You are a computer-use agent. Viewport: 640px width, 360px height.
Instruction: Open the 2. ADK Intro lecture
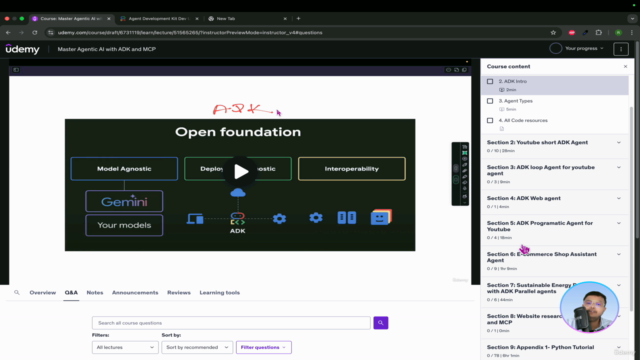tap(554, 85)
